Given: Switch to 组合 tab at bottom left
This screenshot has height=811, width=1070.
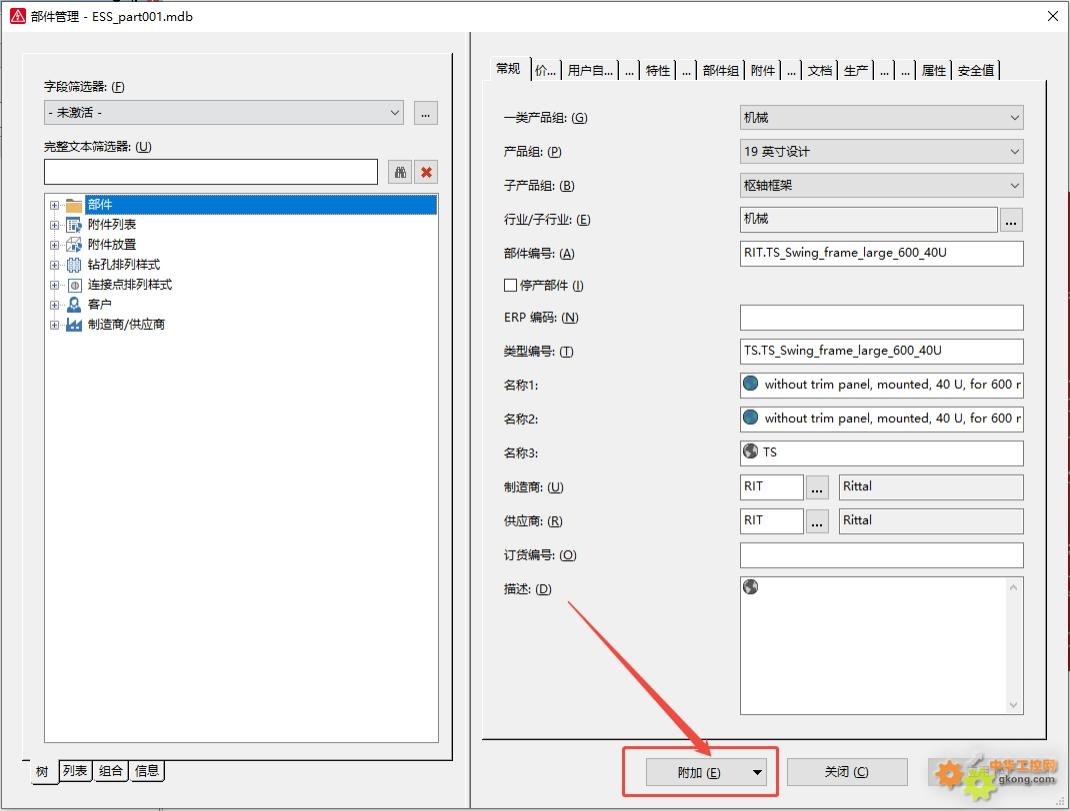Looking at the screenshot, I should [x=111, y=771].
